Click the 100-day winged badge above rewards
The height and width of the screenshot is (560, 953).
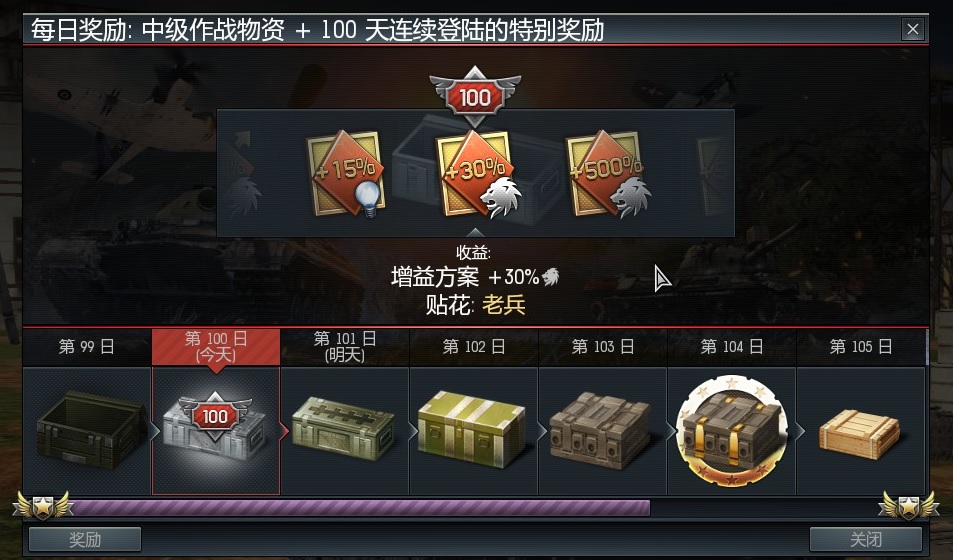point(475,96)
